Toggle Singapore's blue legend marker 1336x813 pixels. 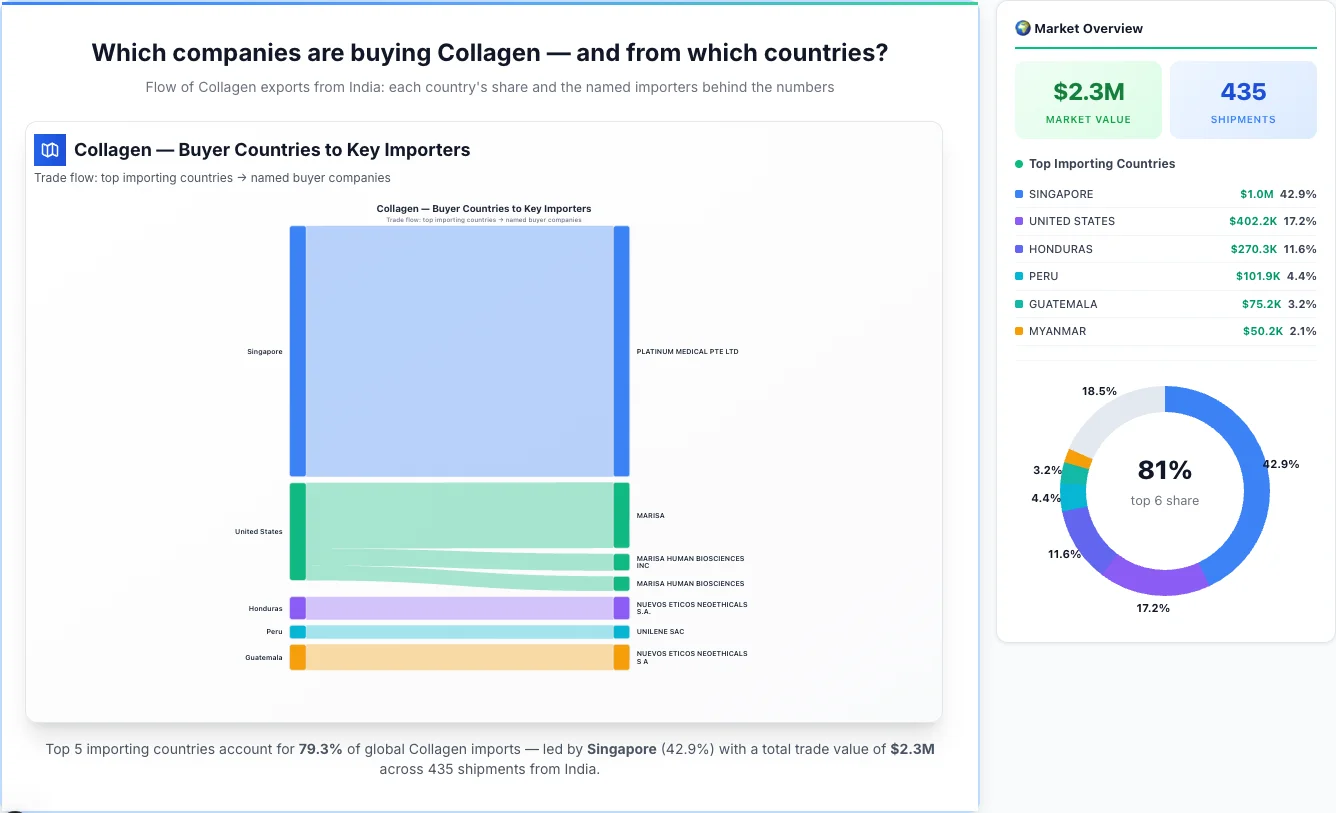pos(1017,194)
